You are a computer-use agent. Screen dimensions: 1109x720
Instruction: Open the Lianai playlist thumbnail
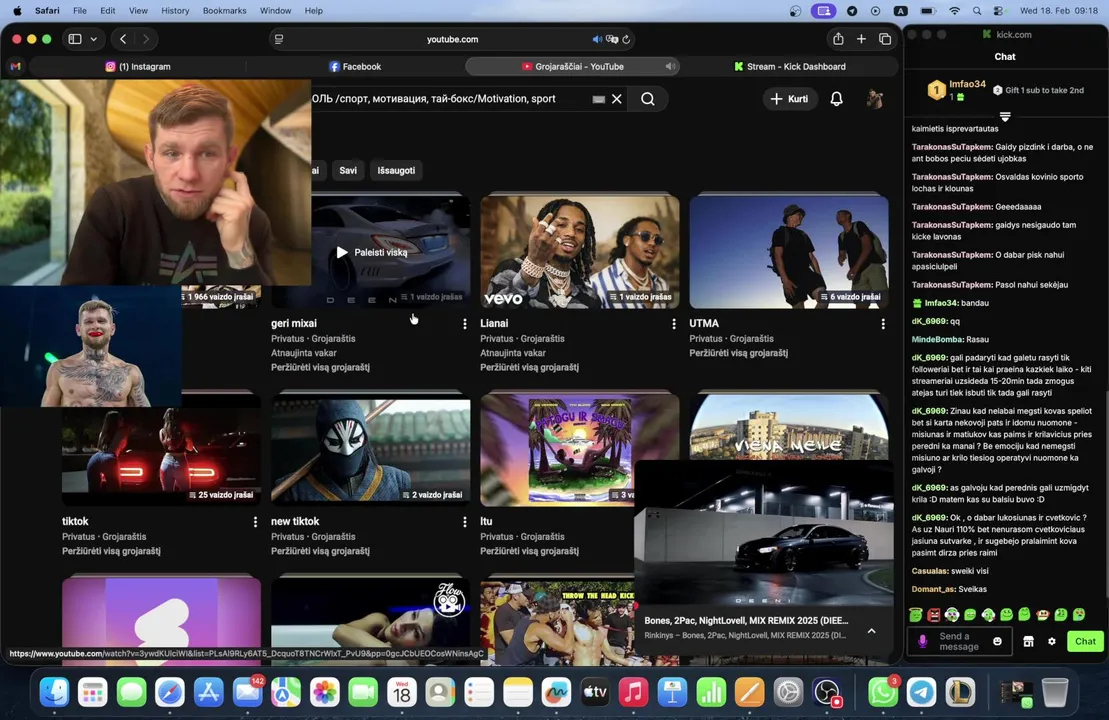click(579, 252)
